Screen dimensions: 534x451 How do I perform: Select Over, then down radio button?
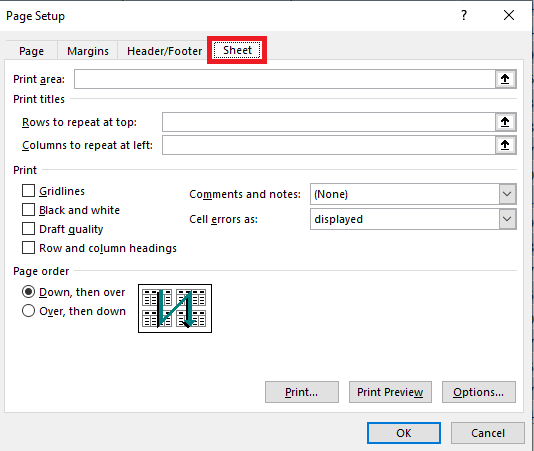point(28,311)
